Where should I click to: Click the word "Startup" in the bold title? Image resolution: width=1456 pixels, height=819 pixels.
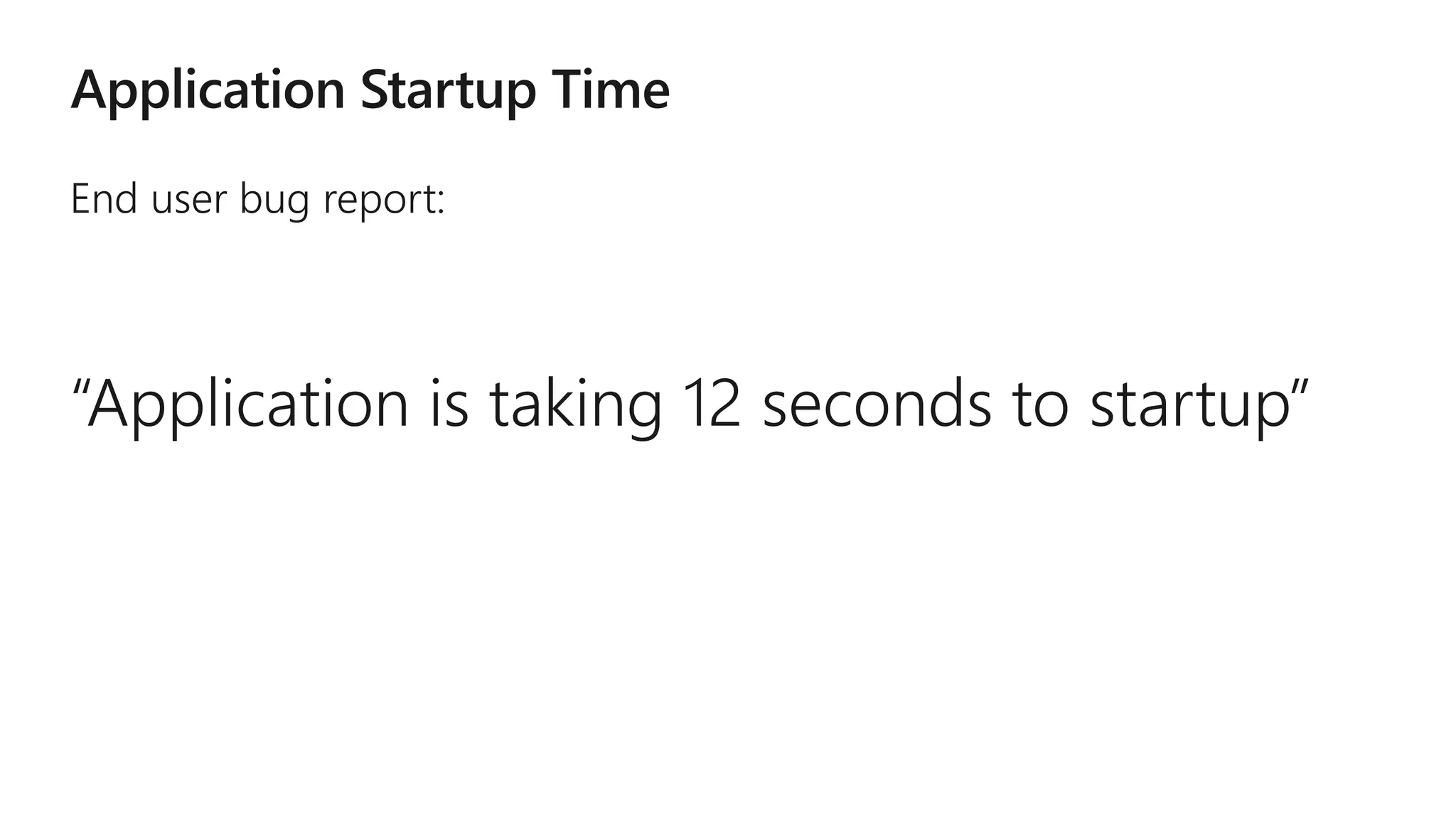point(448,91)
